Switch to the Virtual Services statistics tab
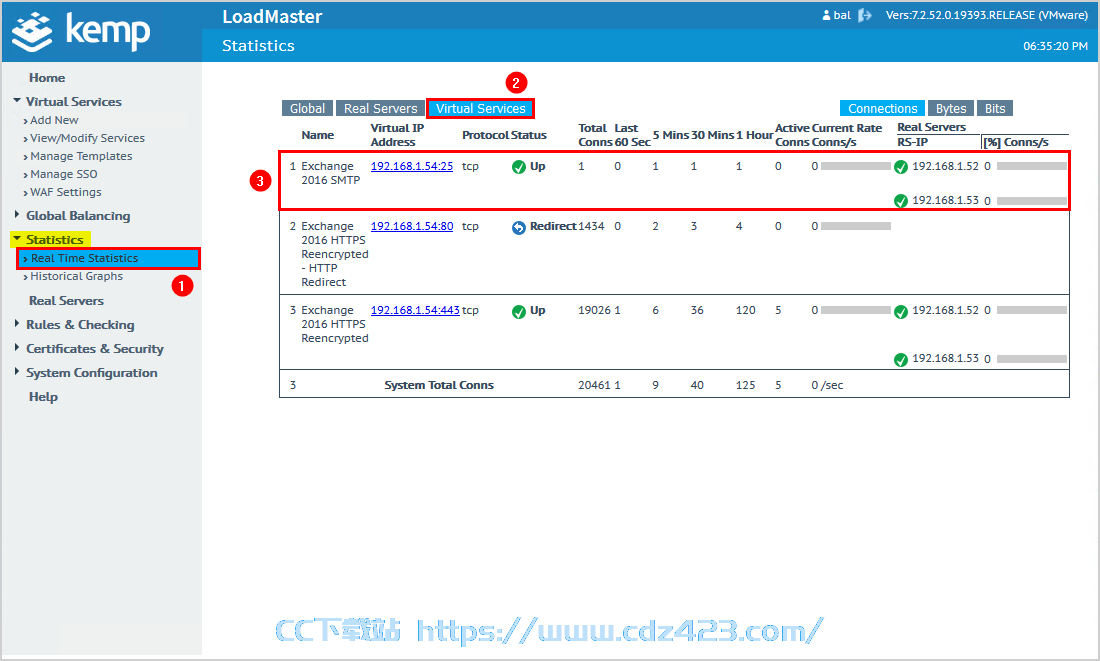 click(481, 109)
